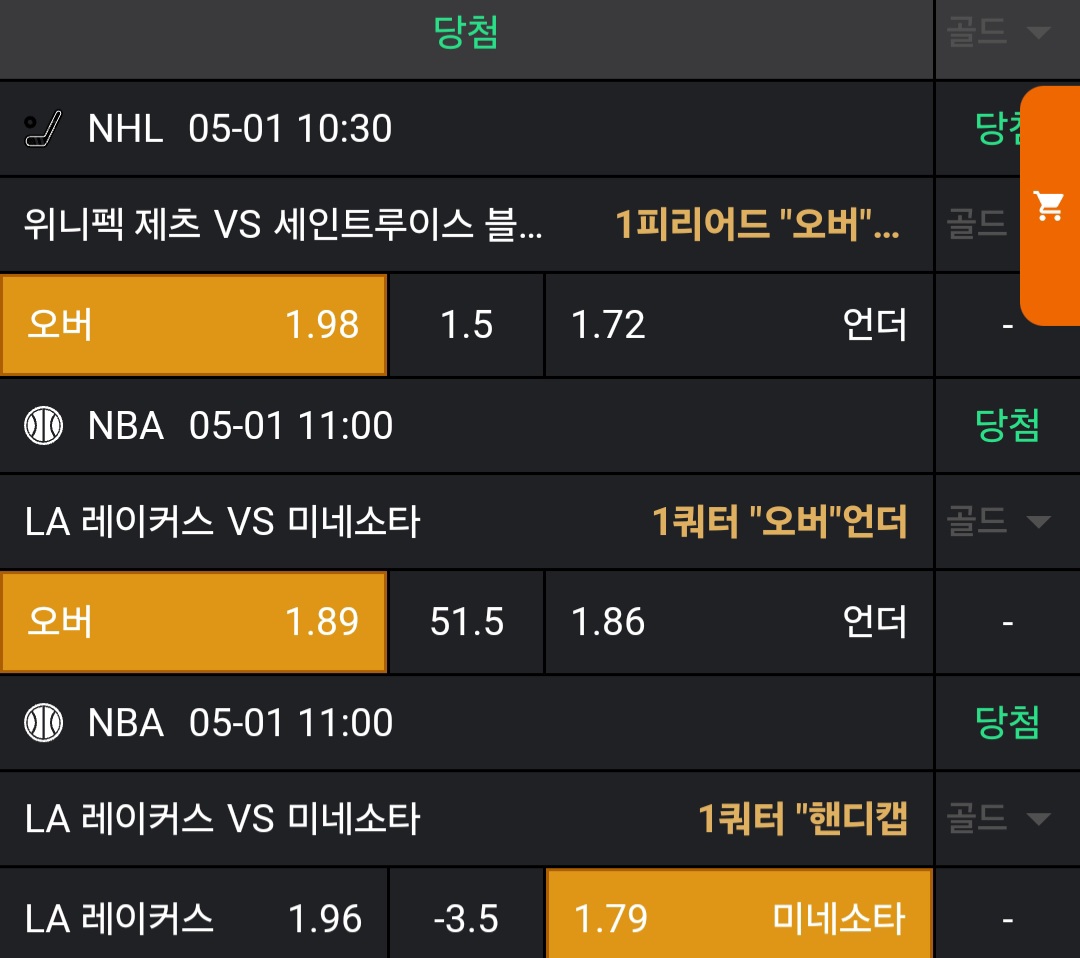
Task: Toggle the 미네소타 1.79 handicap selection
Action: [739, 917]
